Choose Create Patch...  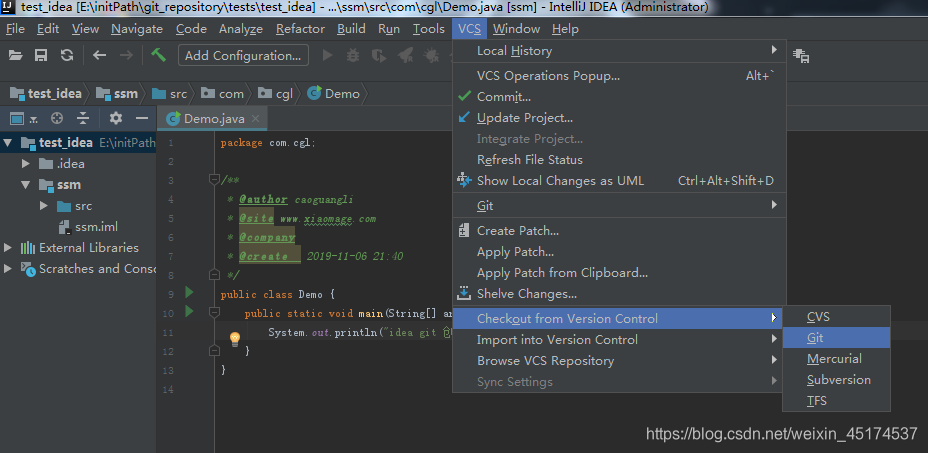(x=619, y=231)
